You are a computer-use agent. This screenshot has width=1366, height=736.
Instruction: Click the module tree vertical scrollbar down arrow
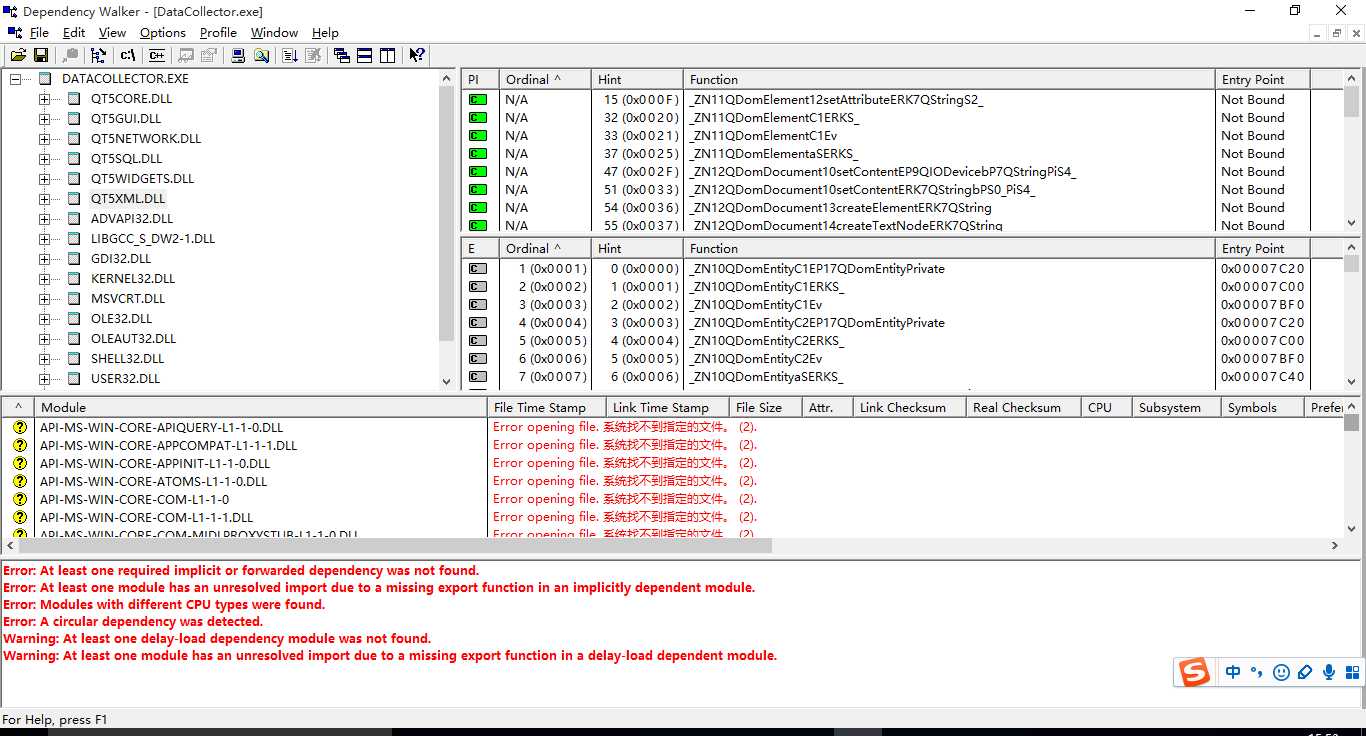pyautogui.click(x=447, y=381)
